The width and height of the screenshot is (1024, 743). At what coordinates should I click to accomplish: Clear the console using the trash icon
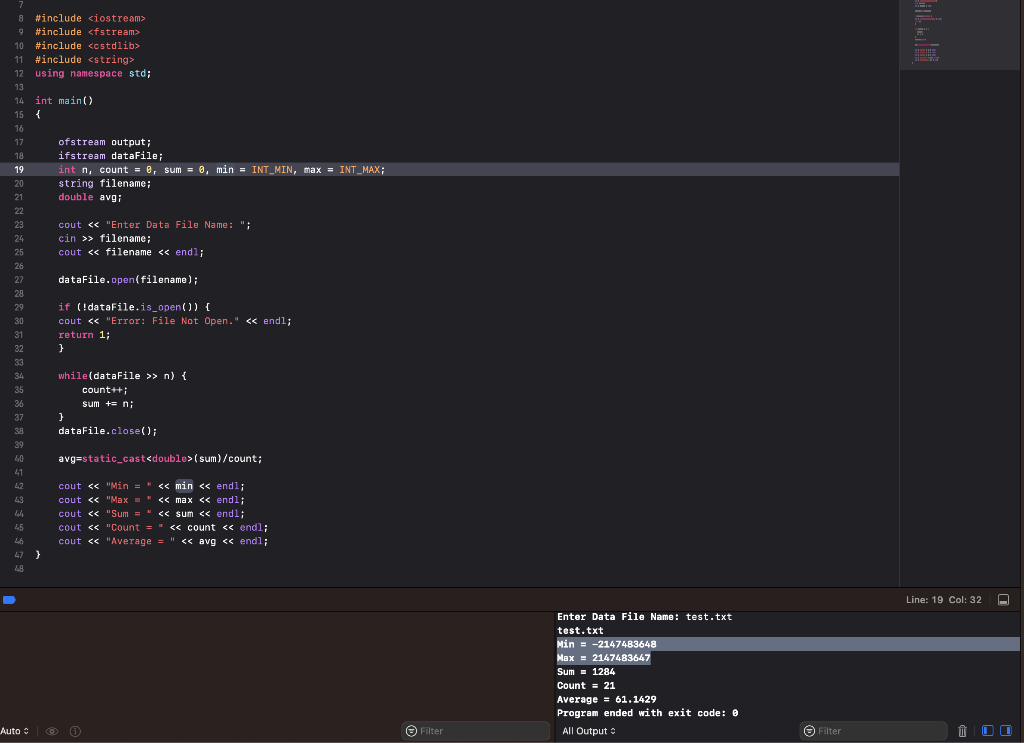pyautogui.click(x=961, y=731)
